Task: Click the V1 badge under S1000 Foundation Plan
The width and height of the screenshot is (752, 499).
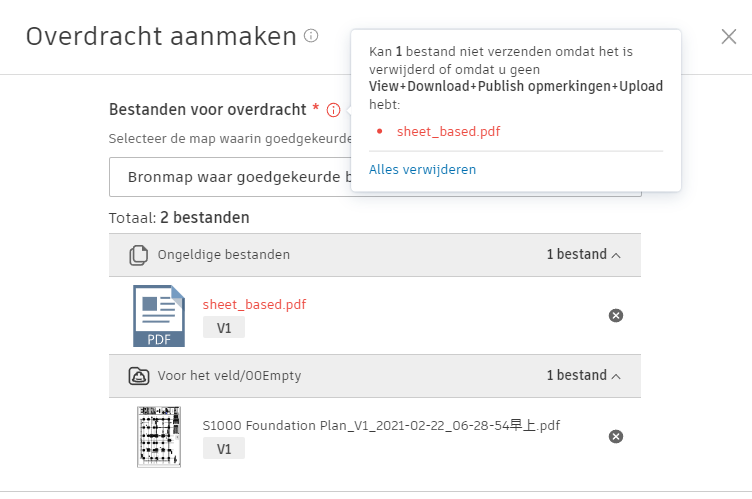Action: 224,449
